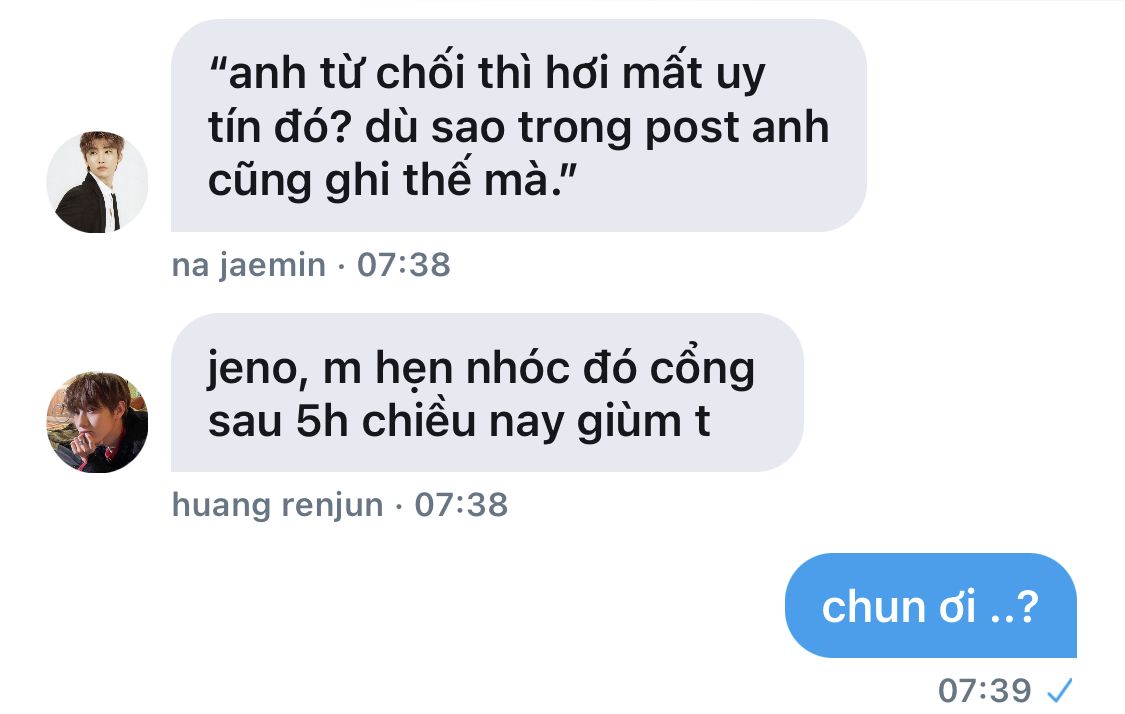Click the 07:38 timestamp under renjun's message
The width and height of the screenshot is (1125, 714).
tap(461, 505)
